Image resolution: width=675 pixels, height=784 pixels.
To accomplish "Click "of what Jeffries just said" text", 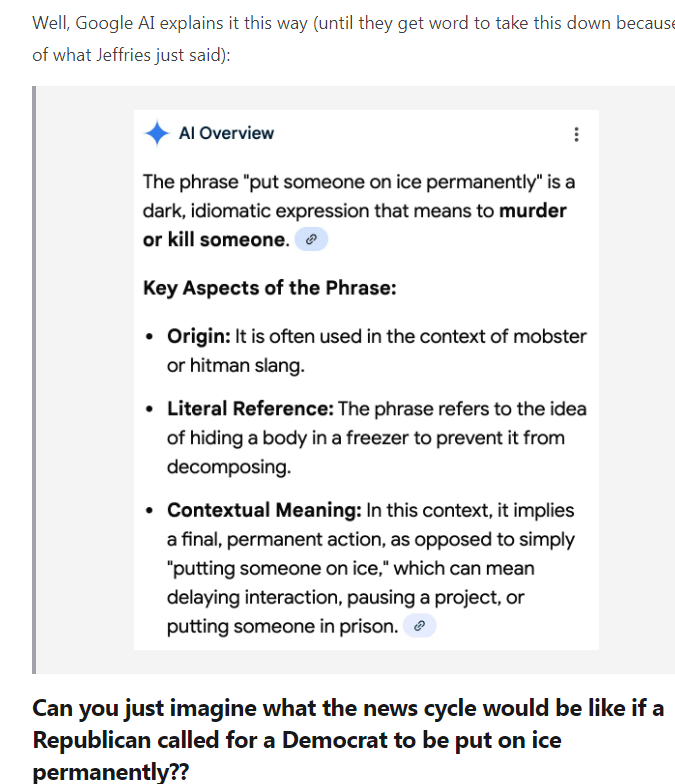I will 130,55.
